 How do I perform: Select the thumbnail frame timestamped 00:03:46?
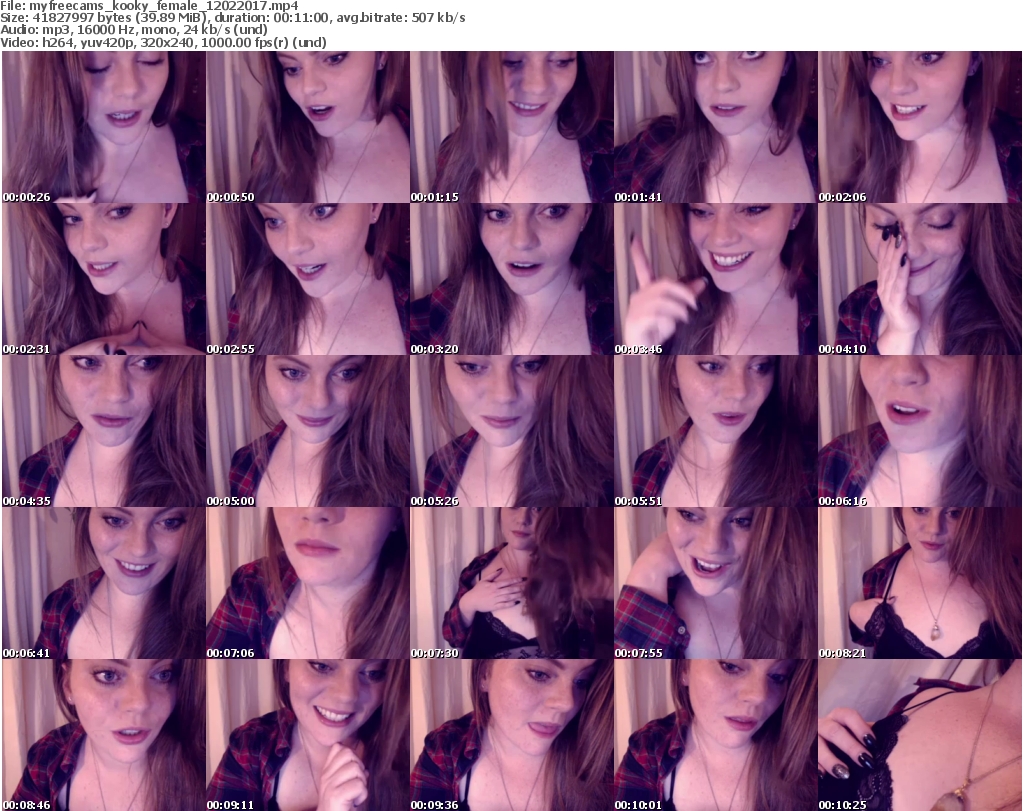(x=716, y=279)
